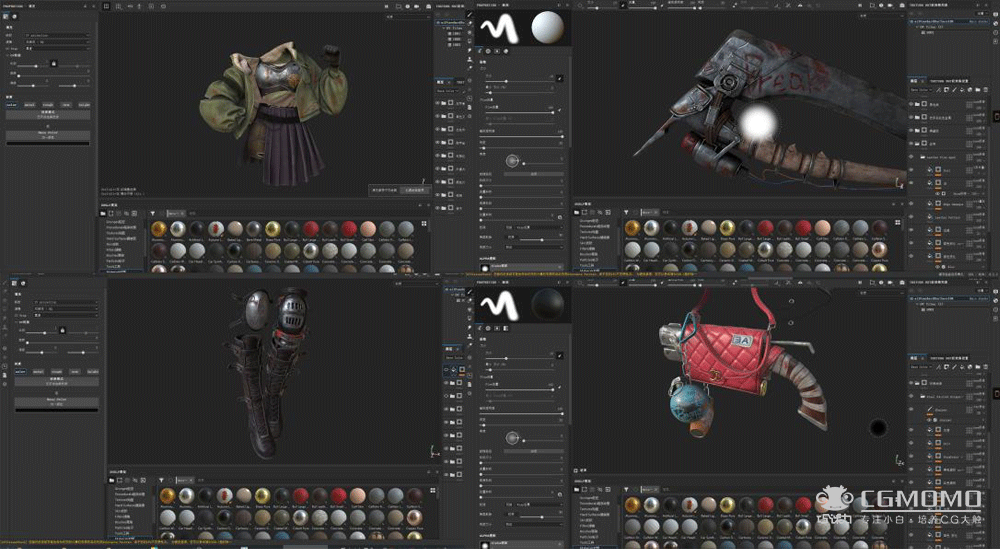Click lower wide button in jacket left panel
This screenshot has width=1000, height=549.
48,135
